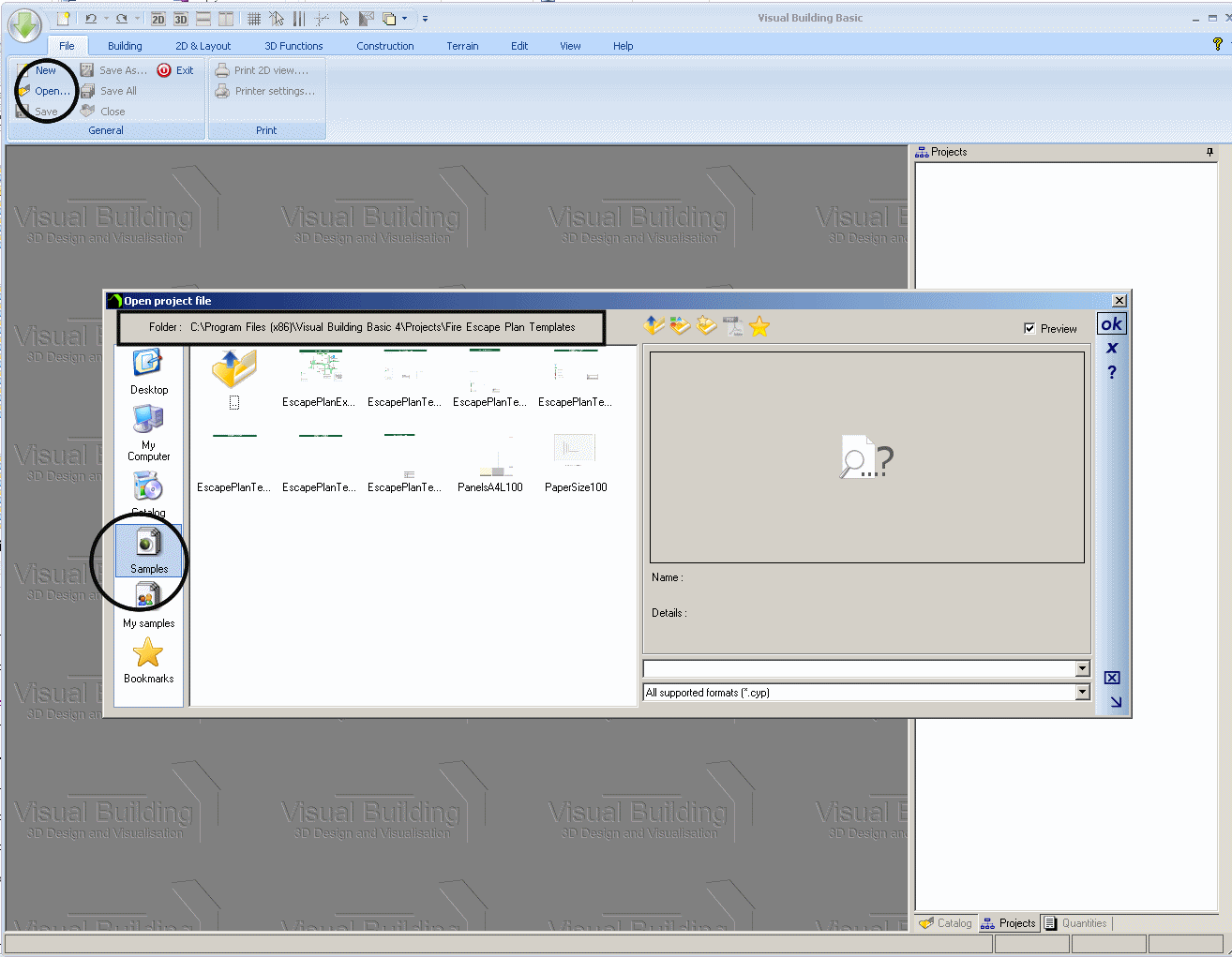
Task: Click the vertical split window icon
Action: (x=226, y=19)
